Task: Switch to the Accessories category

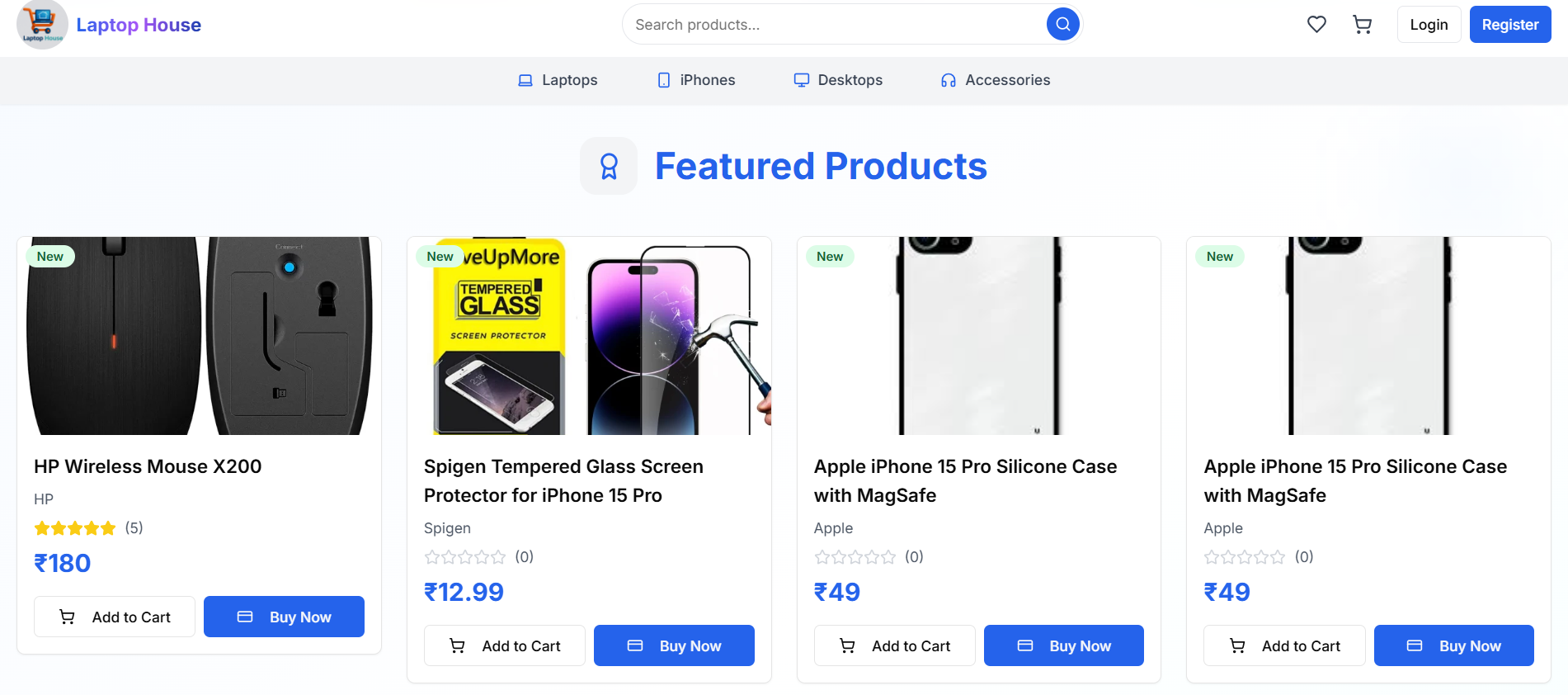Action: 1007,80
